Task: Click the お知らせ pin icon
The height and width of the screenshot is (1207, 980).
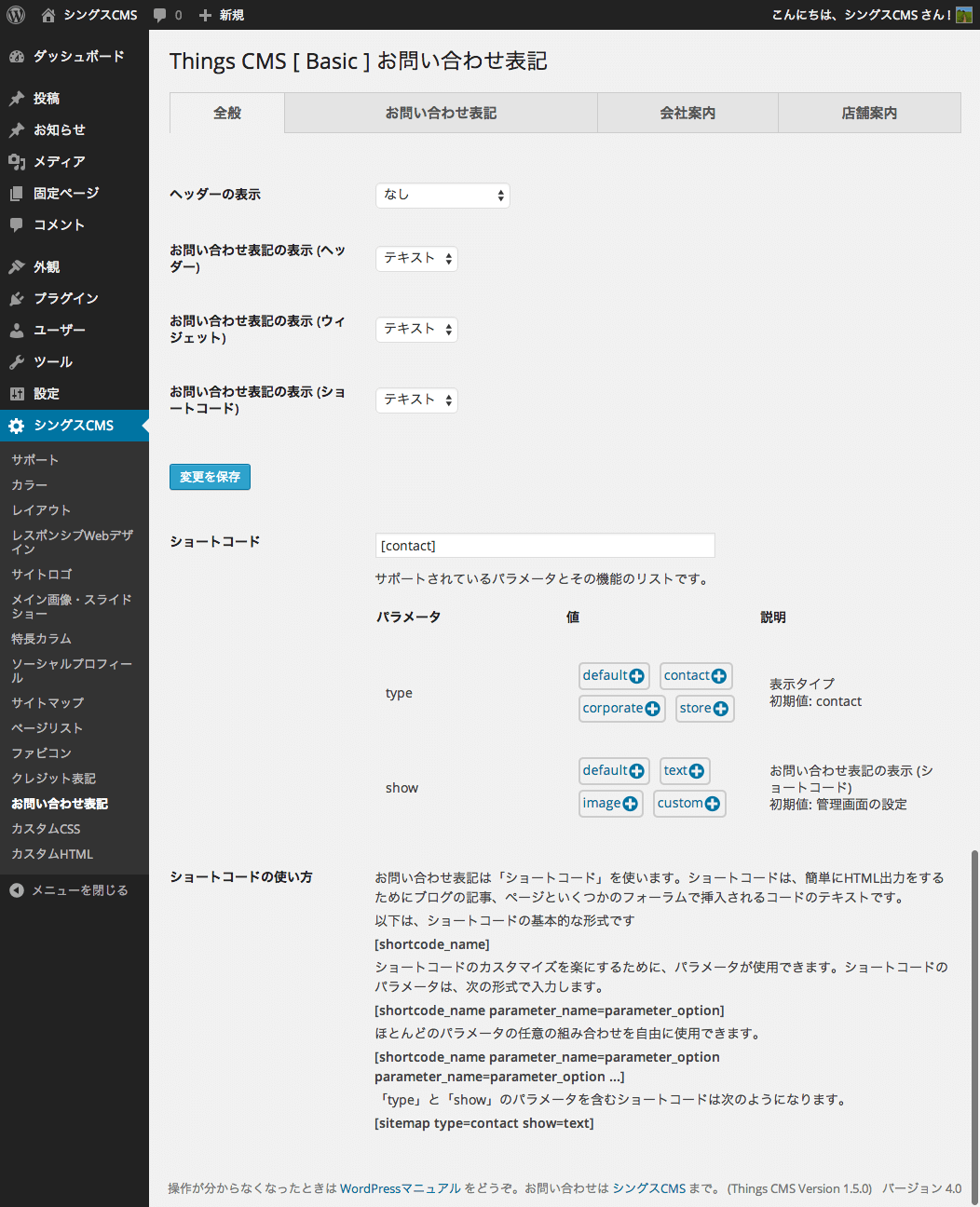Action: click(x=17, y=130)
